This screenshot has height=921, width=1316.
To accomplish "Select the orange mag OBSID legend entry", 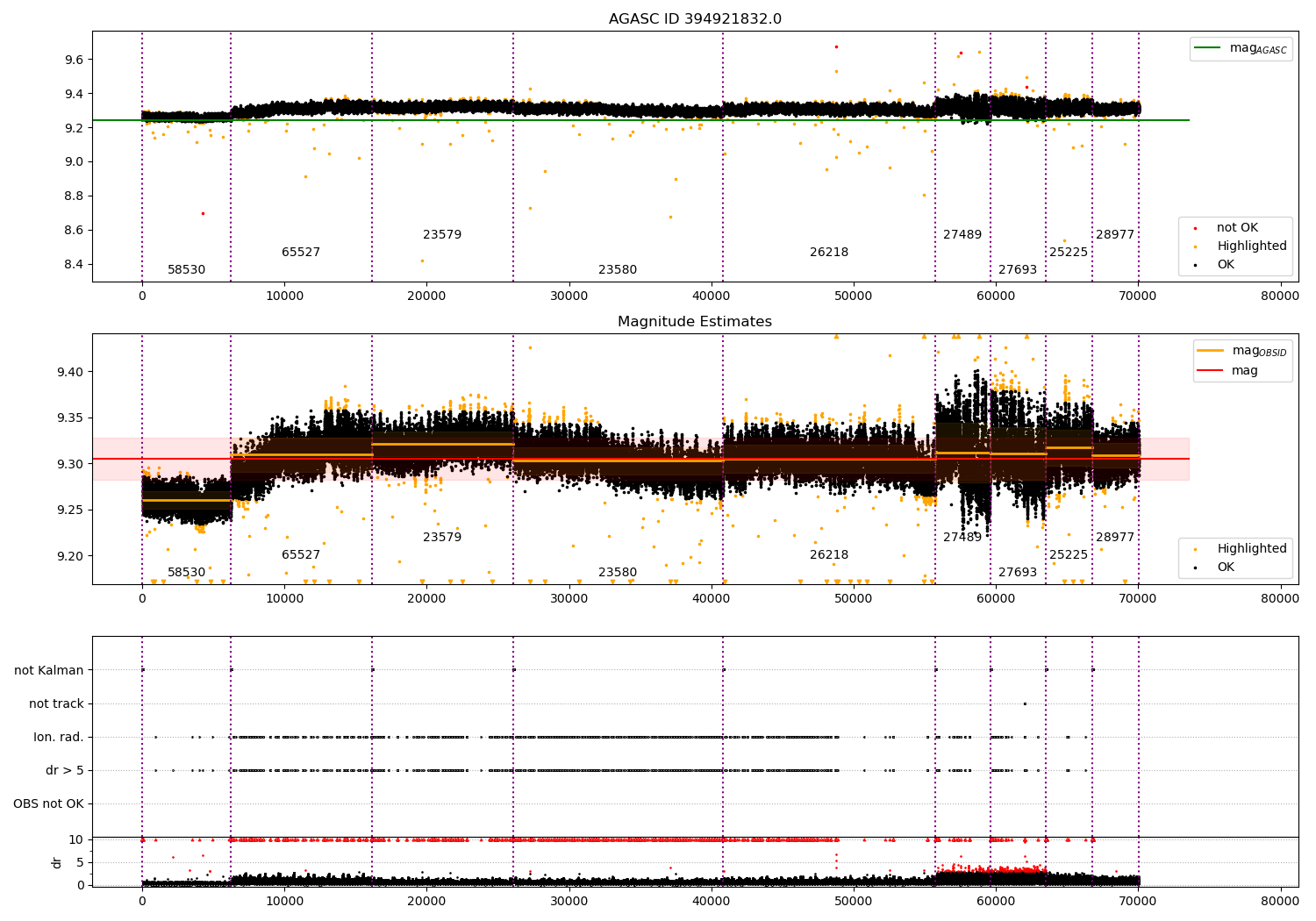I will (x=1241, y=351).
